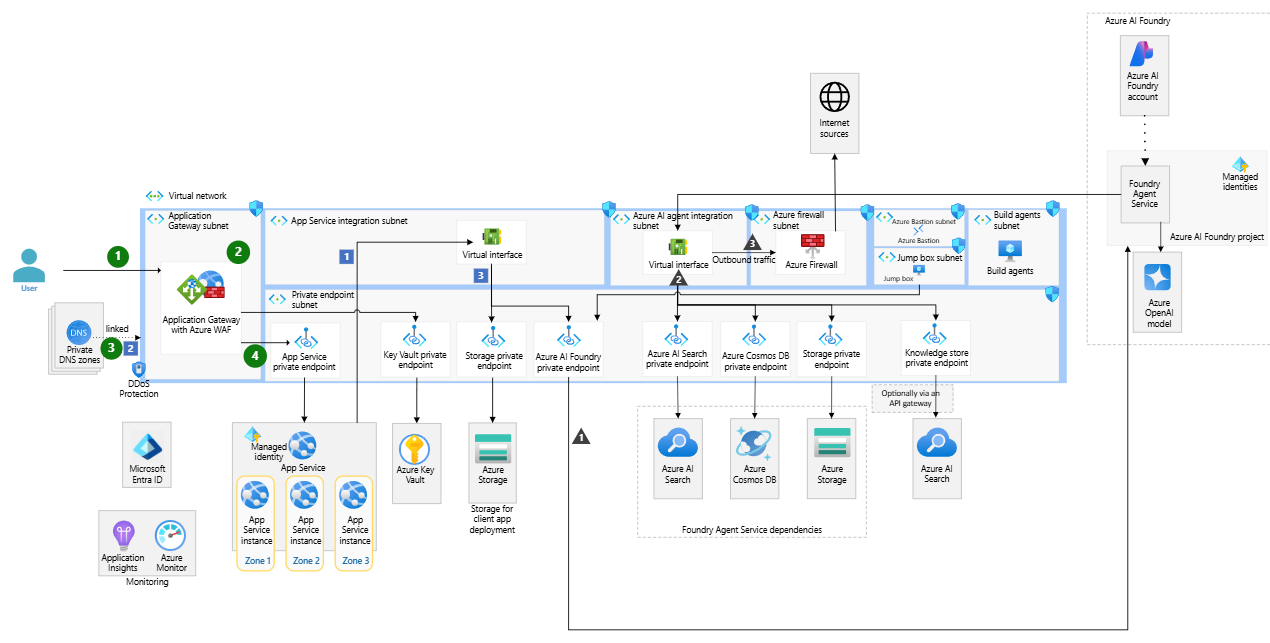Image resolution: width=1270 pixels, height=643 pixels.
Task: Click the Private DNS zones icon
Action: 77,333
